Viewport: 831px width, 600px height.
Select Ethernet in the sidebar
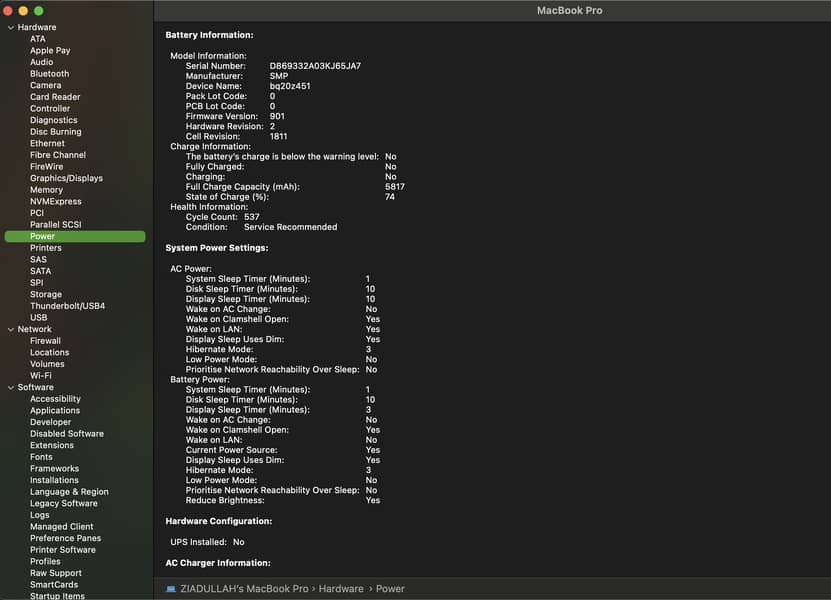tap(47, 144)
